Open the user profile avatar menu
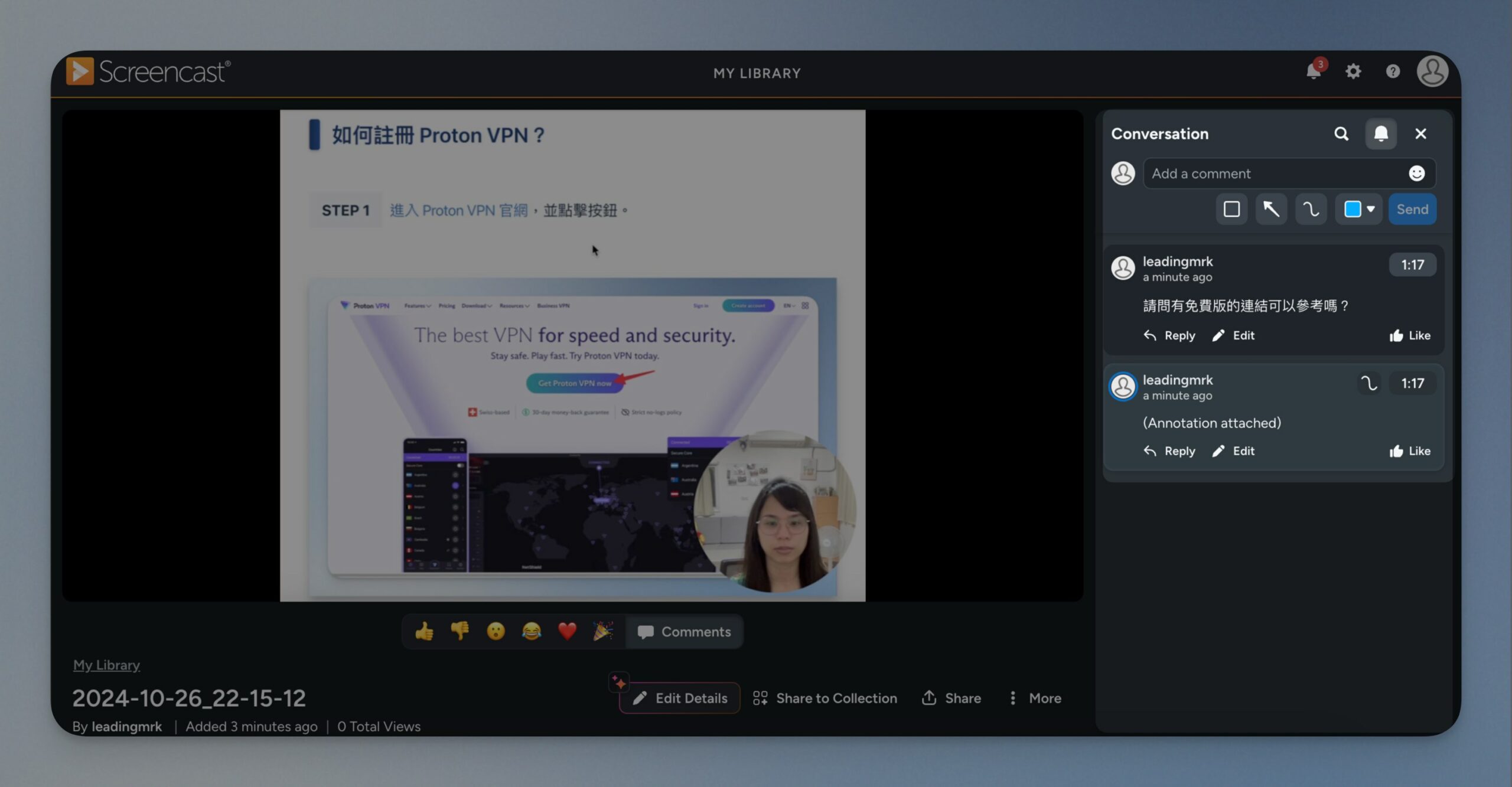This screenshot has width=1512, height=787. click(1432, 71)
